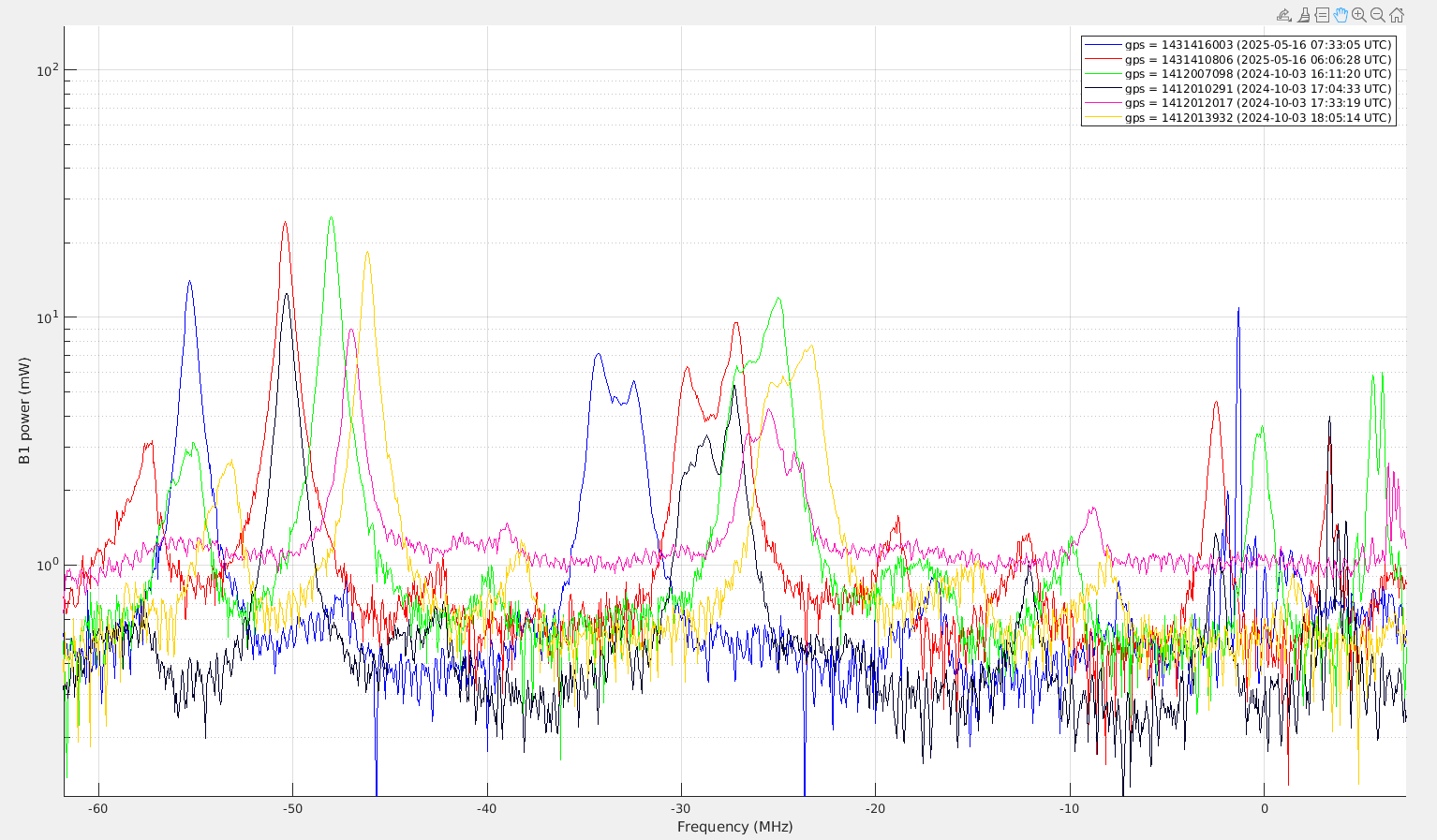Select the Frequency (MHz) axis label
This screenshot has height=840, width=1437.
[735, 827]
